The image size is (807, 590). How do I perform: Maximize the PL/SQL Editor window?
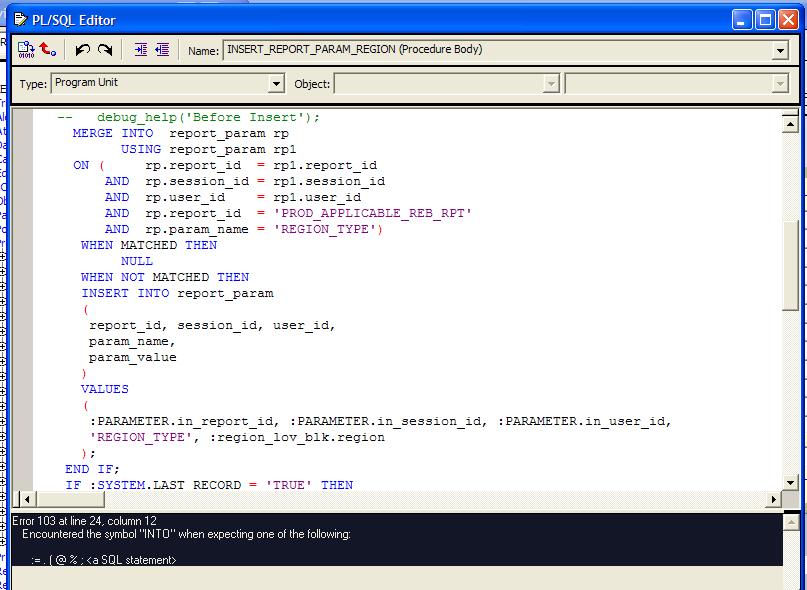pyautogui.click(x=766, y=20)
